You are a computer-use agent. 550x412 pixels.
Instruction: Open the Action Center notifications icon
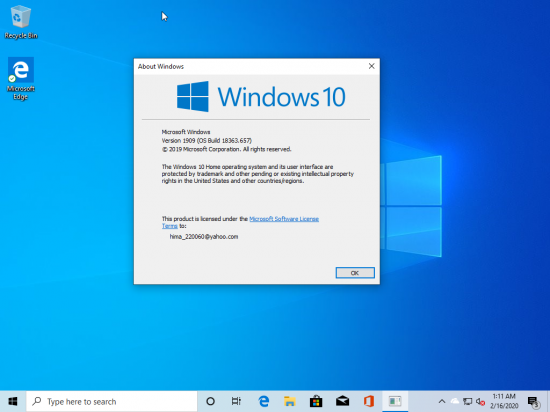(534, 402)
